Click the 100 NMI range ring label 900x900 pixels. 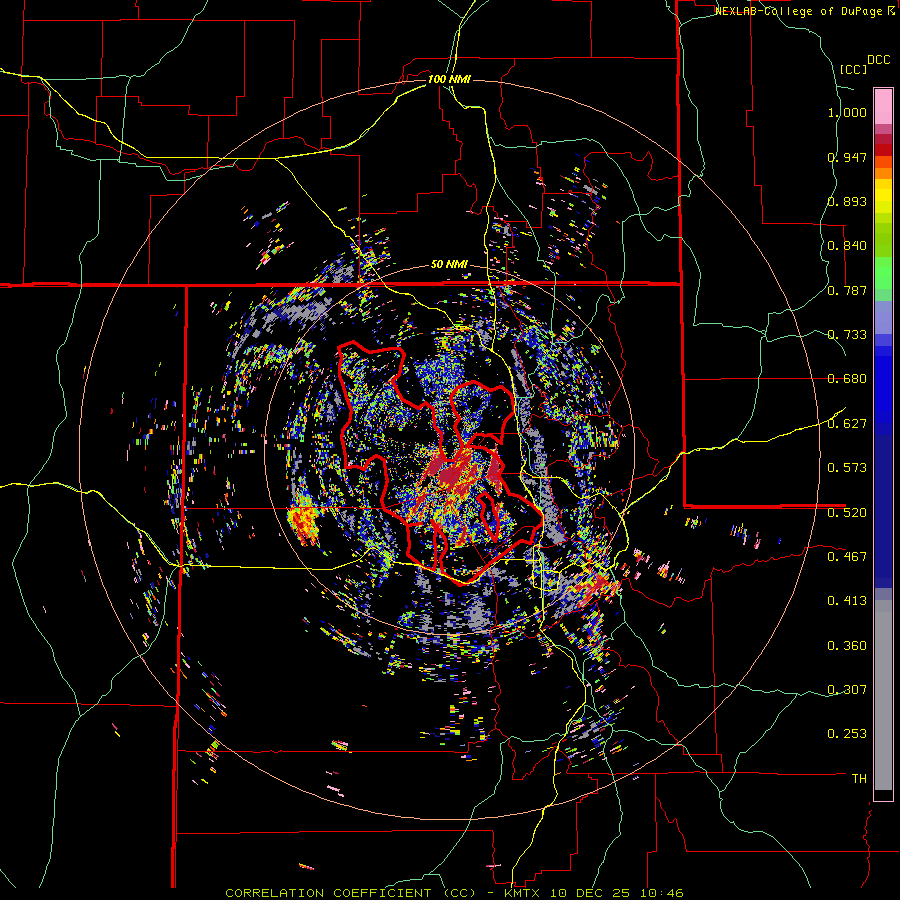(x=449, y=79)
